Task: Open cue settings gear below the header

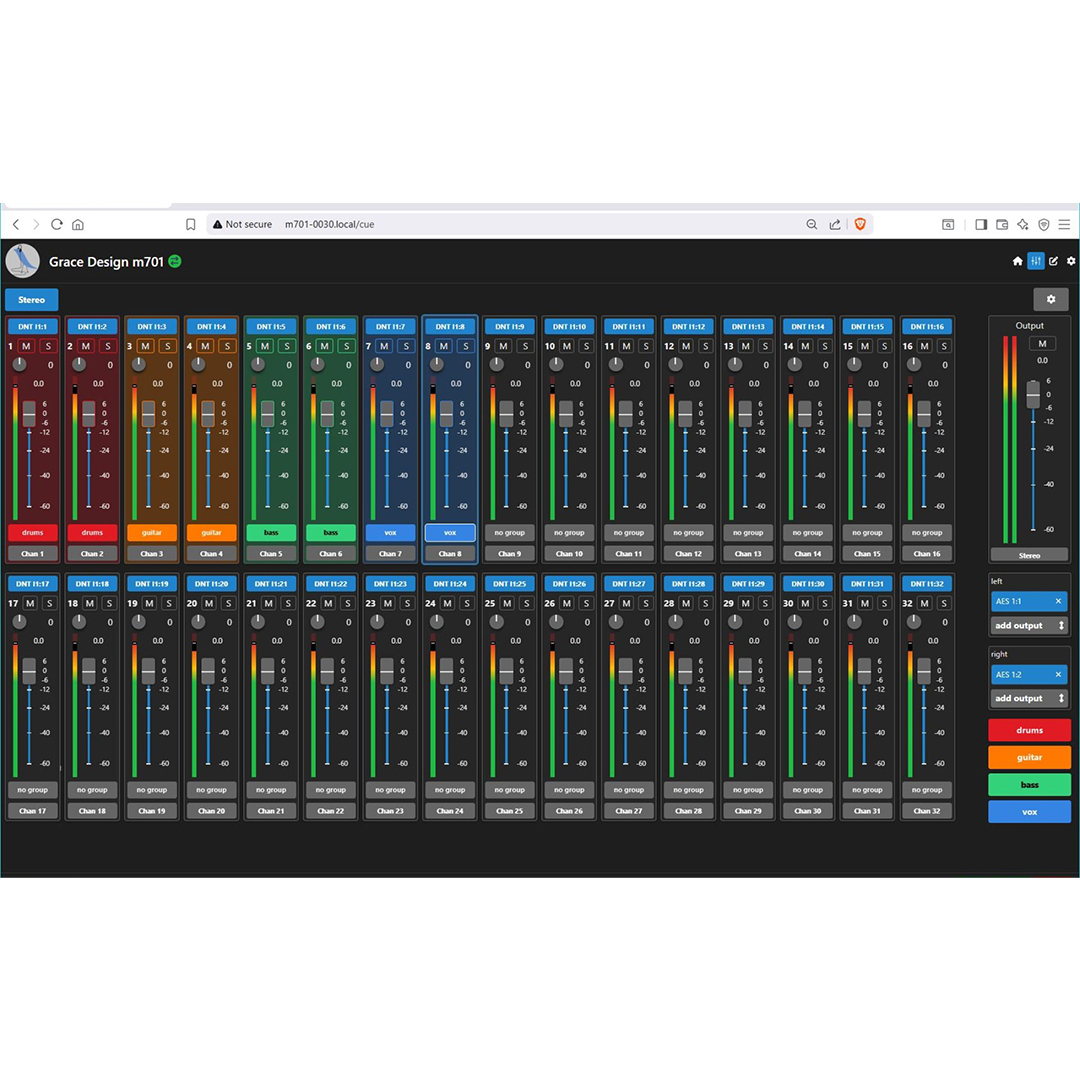Action: (x=1050, y=299)
